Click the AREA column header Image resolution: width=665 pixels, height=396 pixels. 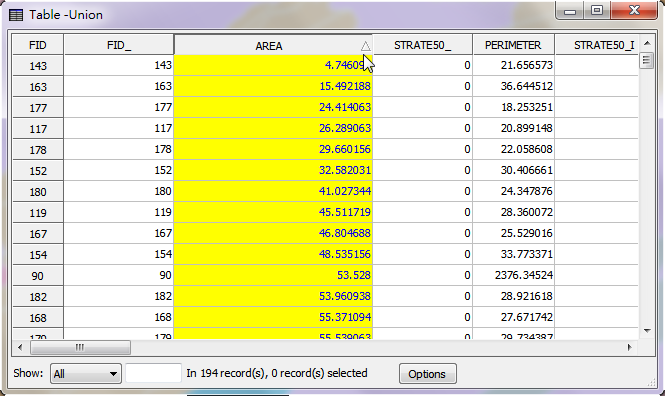point(273,45)
